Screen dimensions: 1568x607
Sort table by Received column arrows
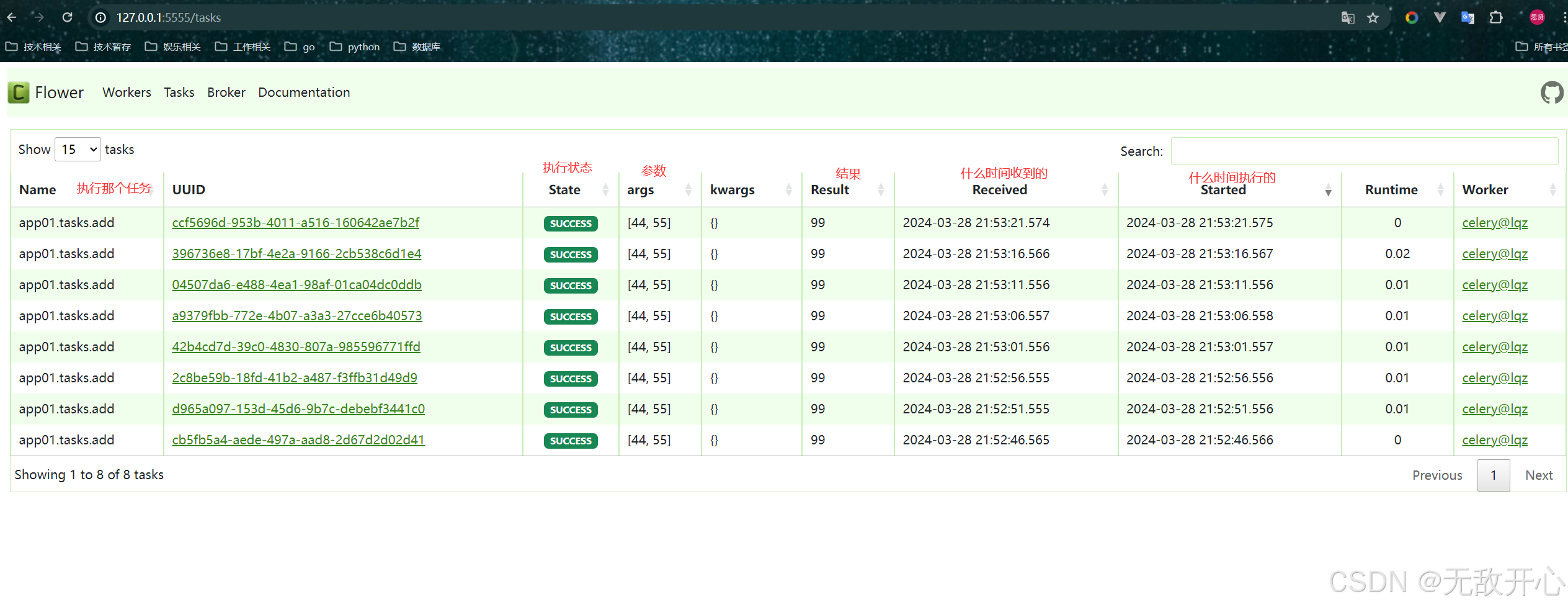1104,190
